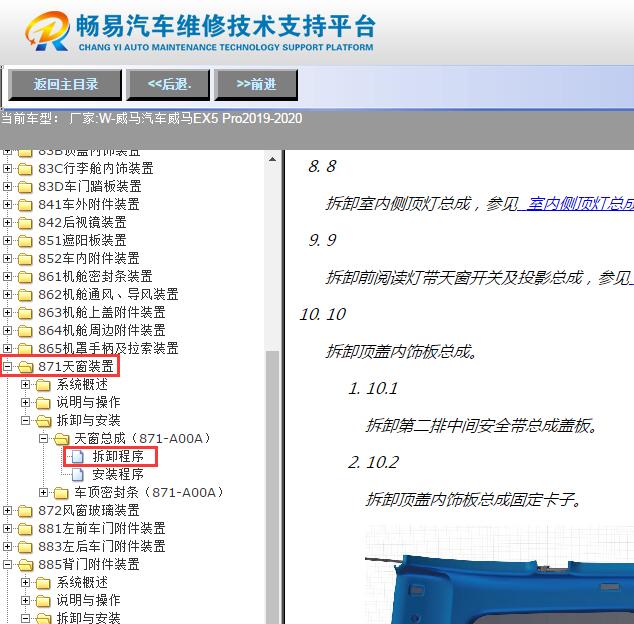Click the 安装程序 document icon
This screenshot has height=624, width=634.
77,474
